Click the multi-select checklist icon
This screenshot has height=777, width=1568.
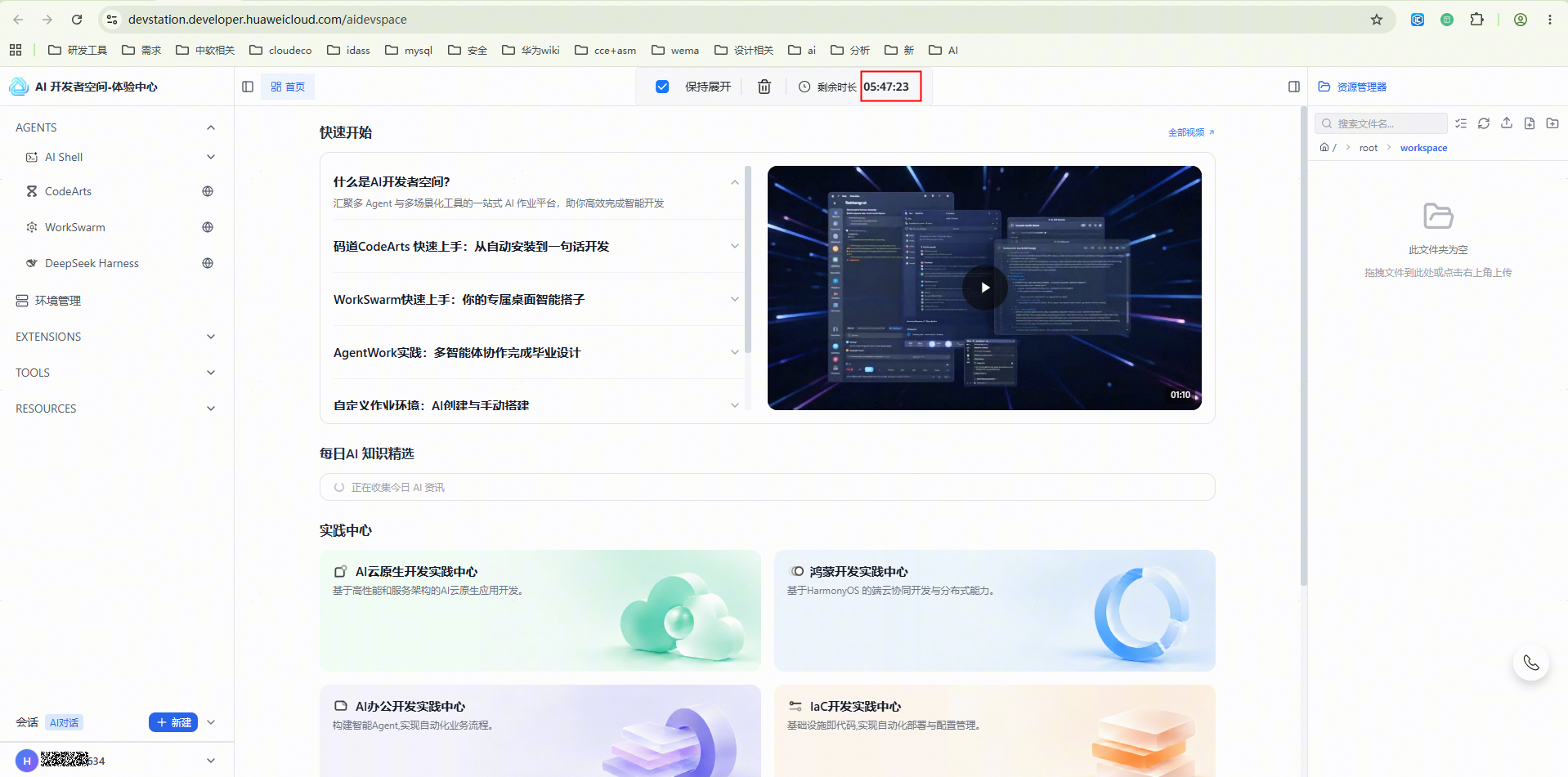[x=1461, y=123]
